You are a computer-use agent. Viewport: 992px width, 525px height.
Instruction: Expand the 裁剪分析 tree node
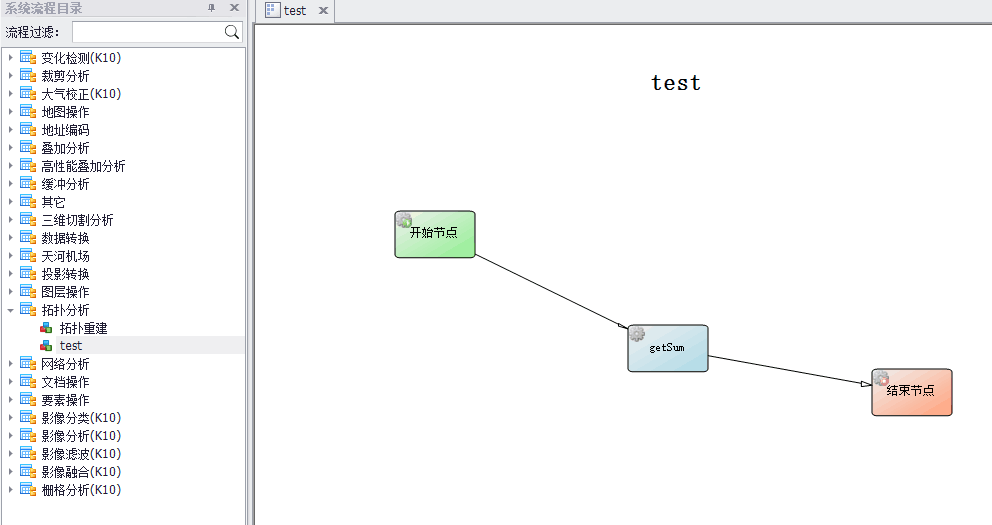[x=11, y=76]
